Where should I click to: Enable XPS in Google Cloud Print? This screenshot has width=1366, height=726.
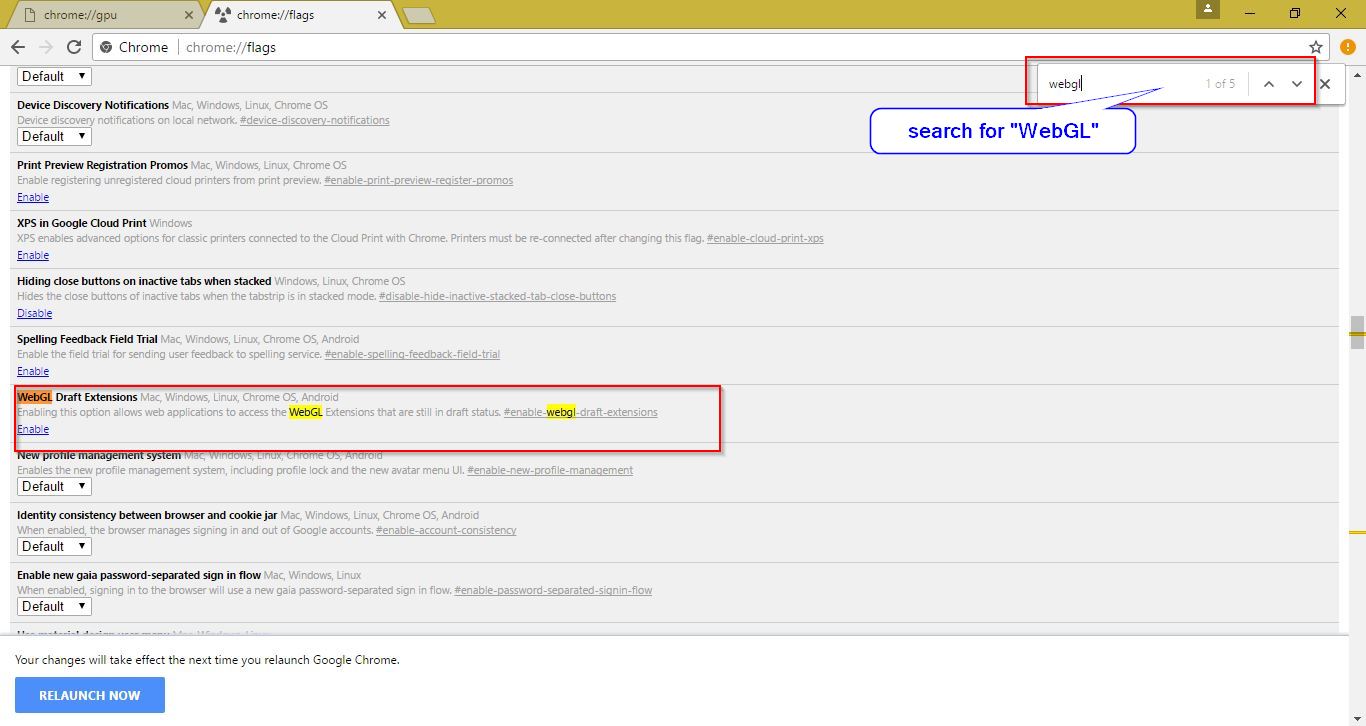coord(33,255)
